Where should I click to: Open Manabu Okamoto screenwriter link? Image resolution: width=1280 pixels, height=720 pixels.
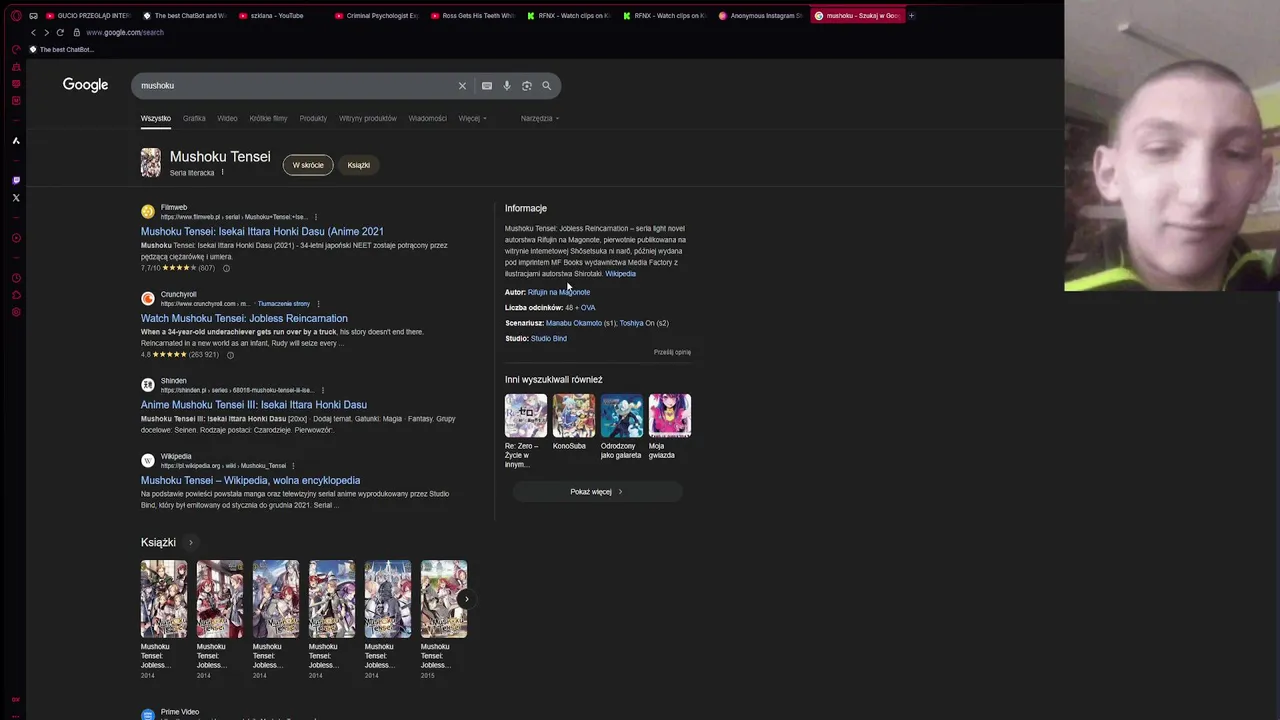point(574,323)
